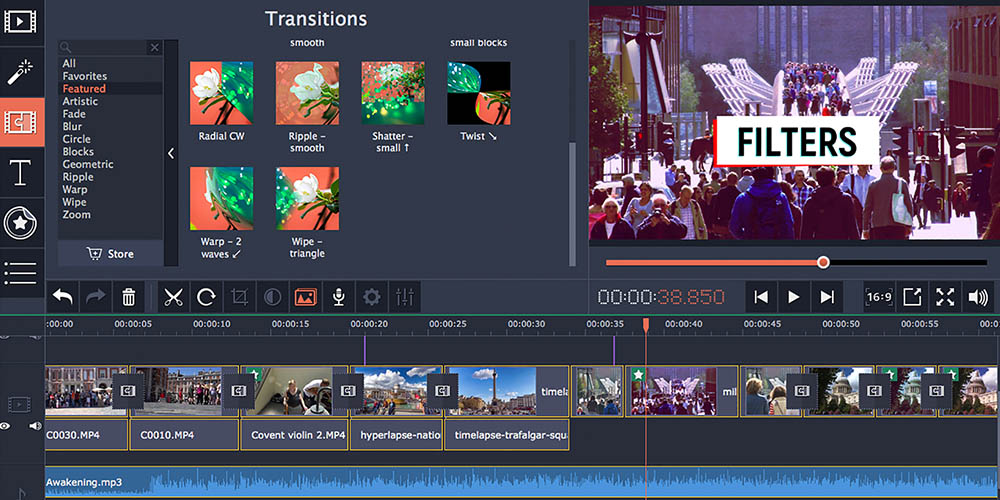Click the 00:00:20 ruler mark
Screen dimensions: 1000x500
[x=369, y=324]
